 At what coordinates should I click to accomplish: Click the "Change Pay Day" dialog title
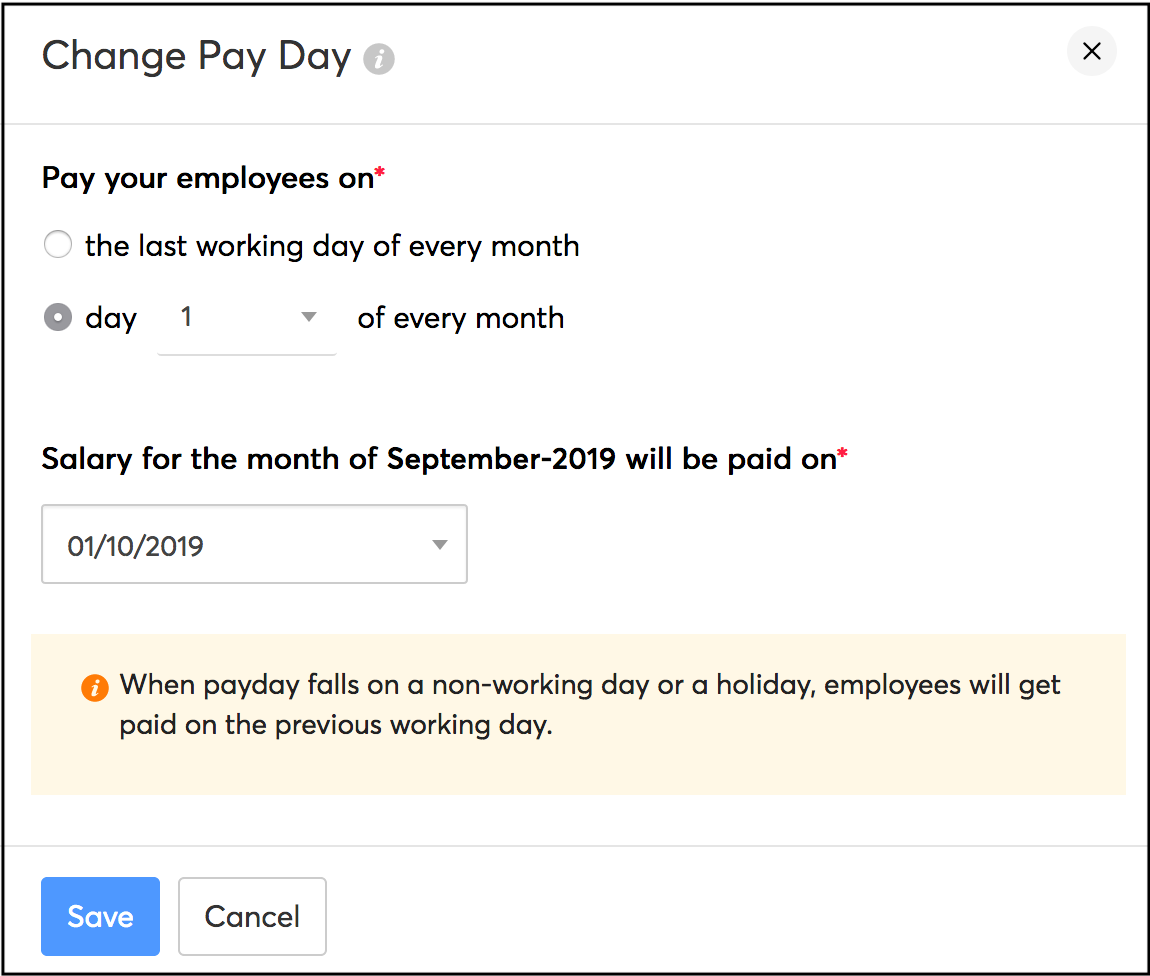tap(196, 56)
